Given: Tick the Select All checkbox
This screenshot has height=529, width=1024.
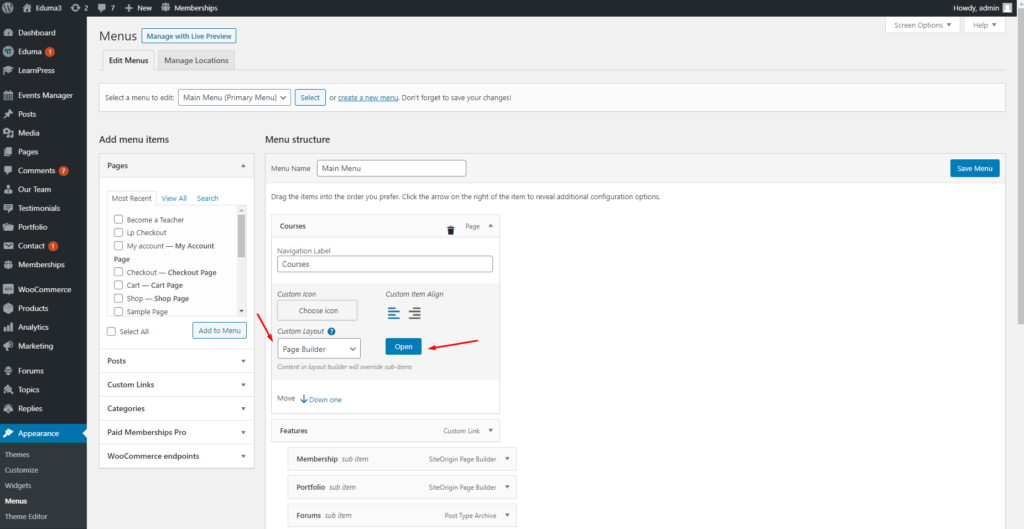Looking at the screenshot, I should coord(112,332).
